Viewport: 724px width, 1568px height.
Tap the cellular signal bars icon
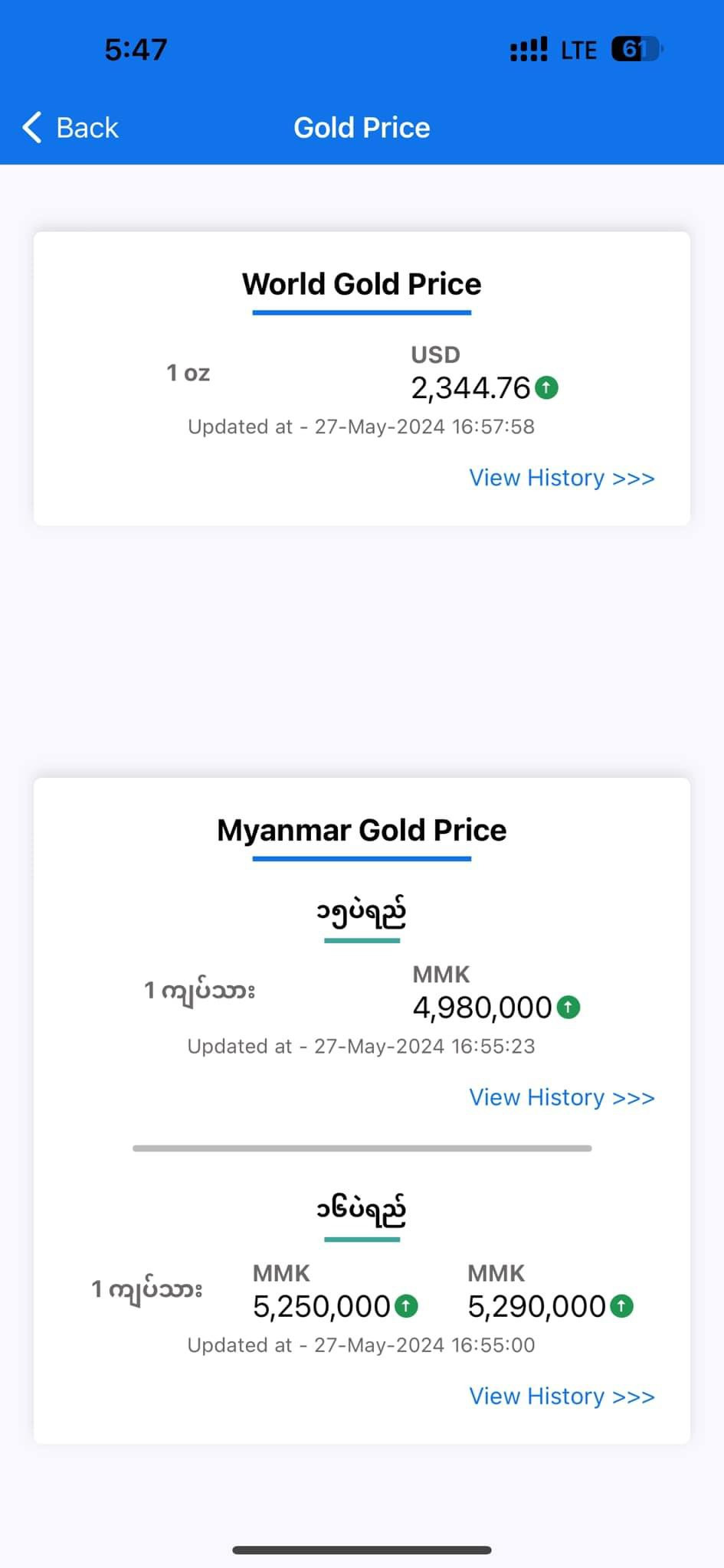(x=529, y=50)
